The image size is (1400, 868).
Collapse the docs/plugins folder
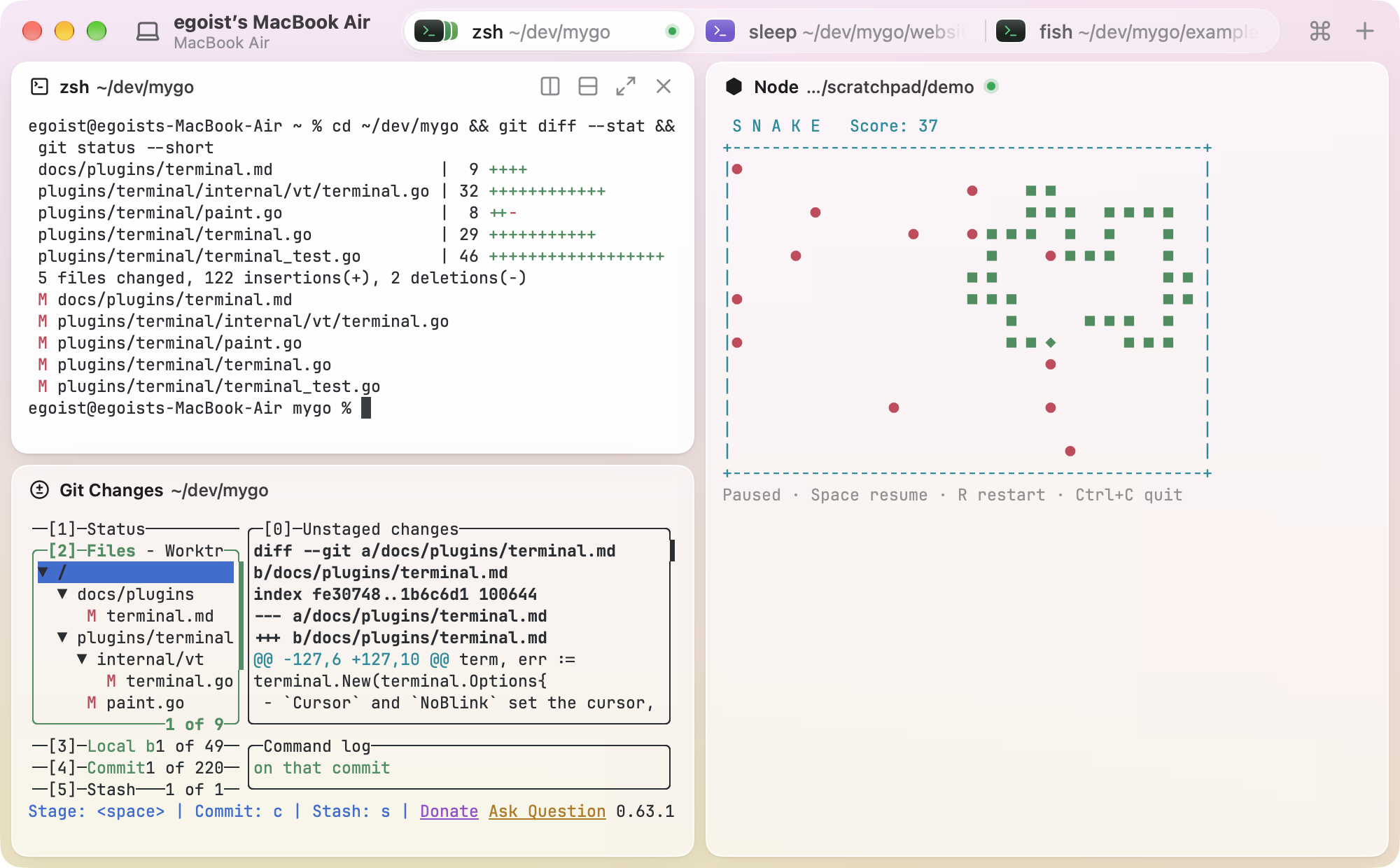(63, 594)
